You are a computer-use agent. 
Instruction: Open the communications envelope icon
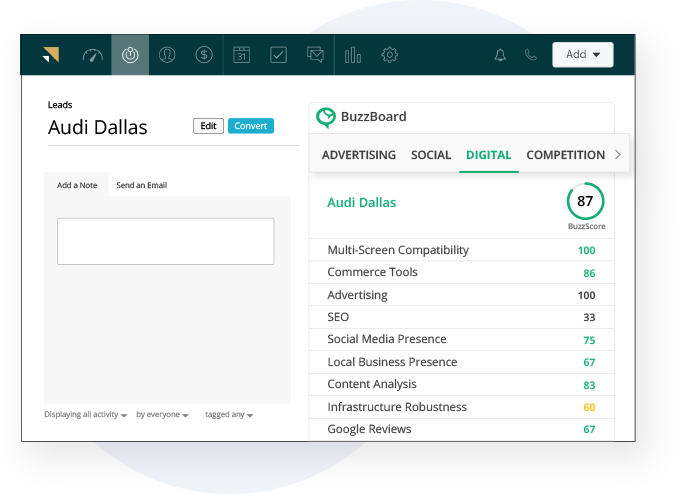click(315, 55)
